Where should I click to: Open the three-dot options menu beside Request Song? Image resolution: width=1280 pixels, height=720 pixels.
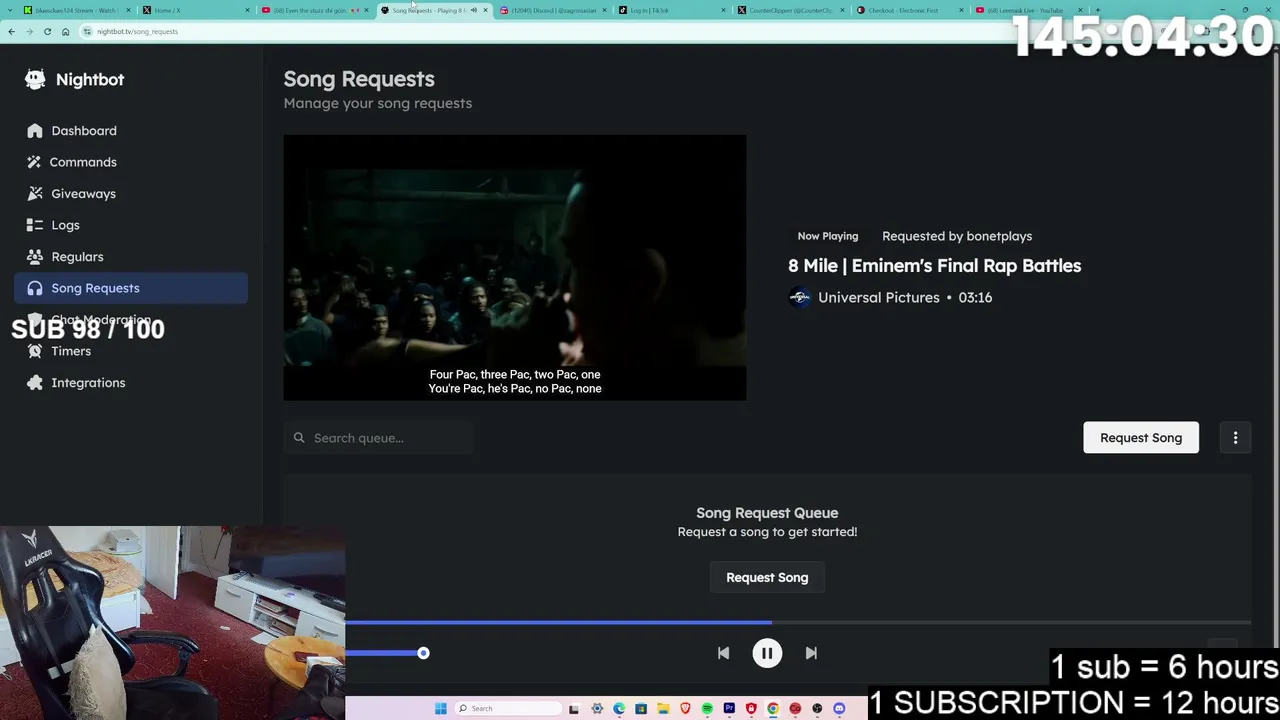1235,437
